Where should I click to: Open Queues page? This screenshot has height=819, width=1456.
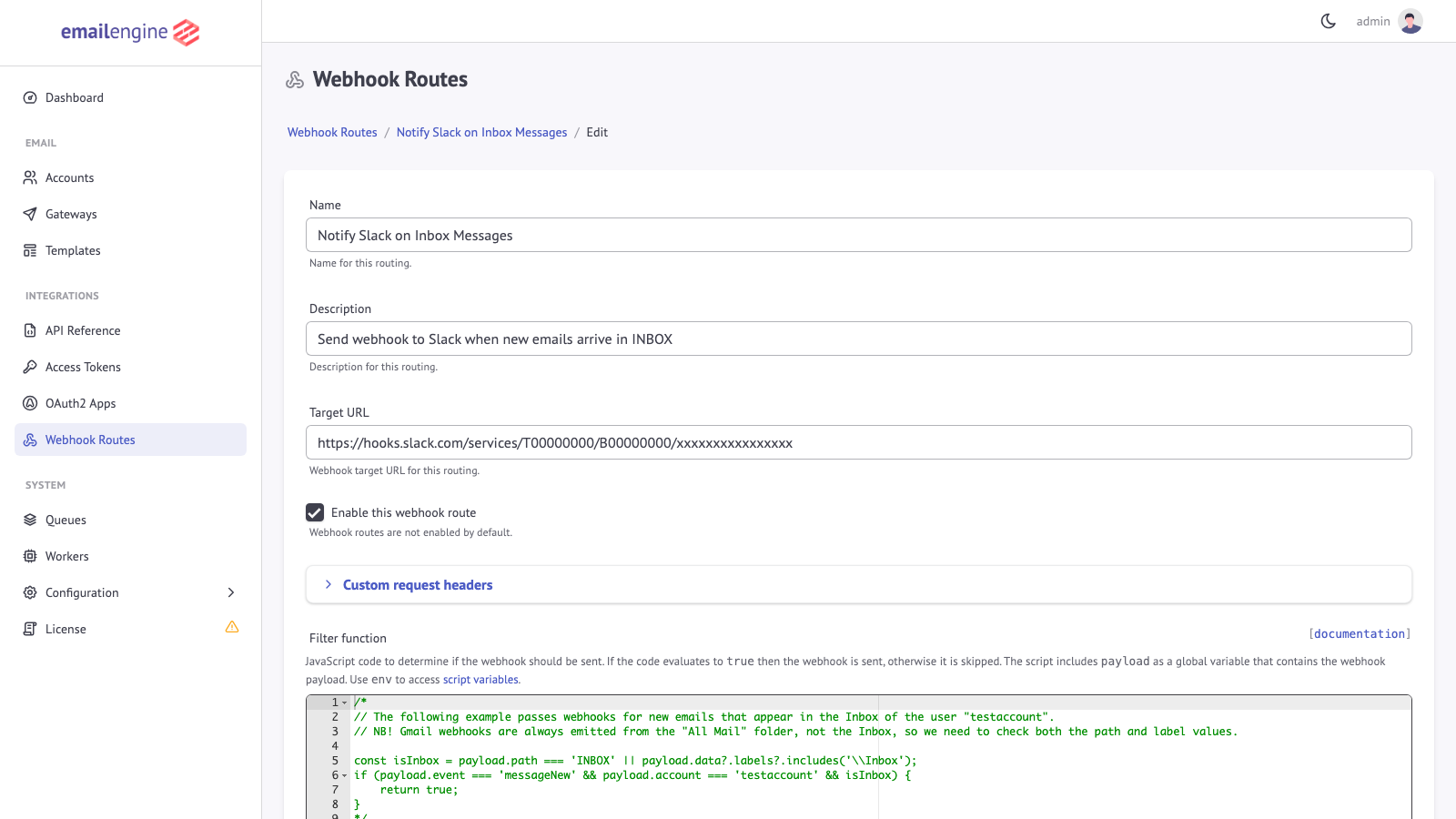pos(130,520)
